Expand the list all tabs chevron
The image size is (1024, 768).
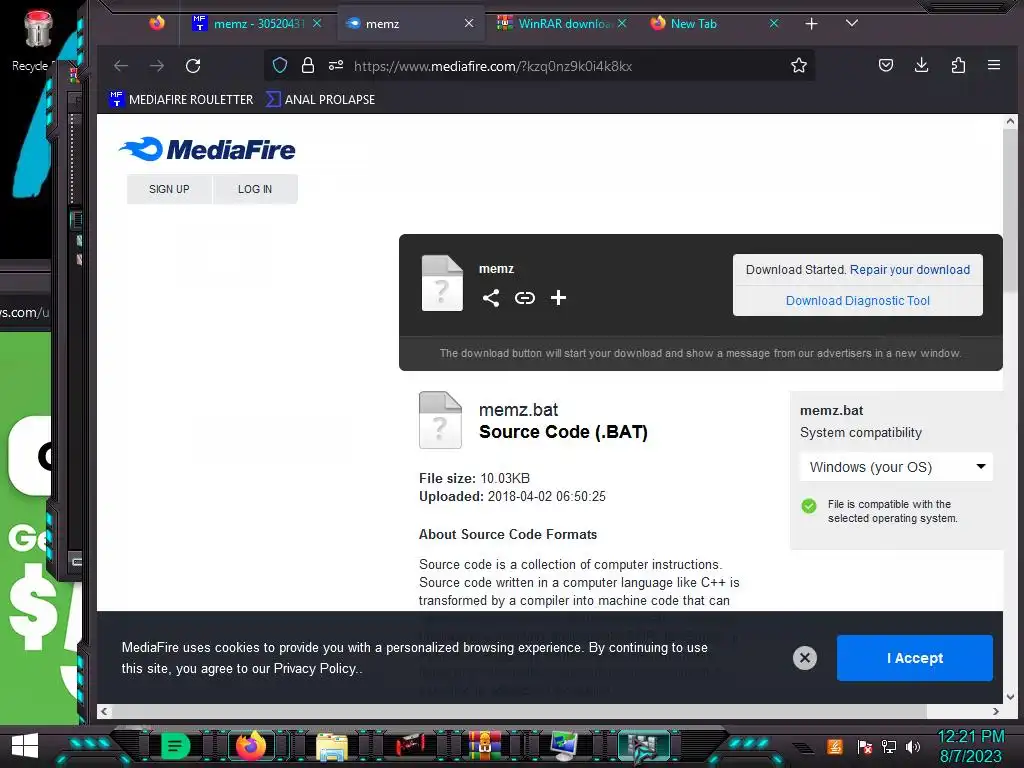click(852, 24)
